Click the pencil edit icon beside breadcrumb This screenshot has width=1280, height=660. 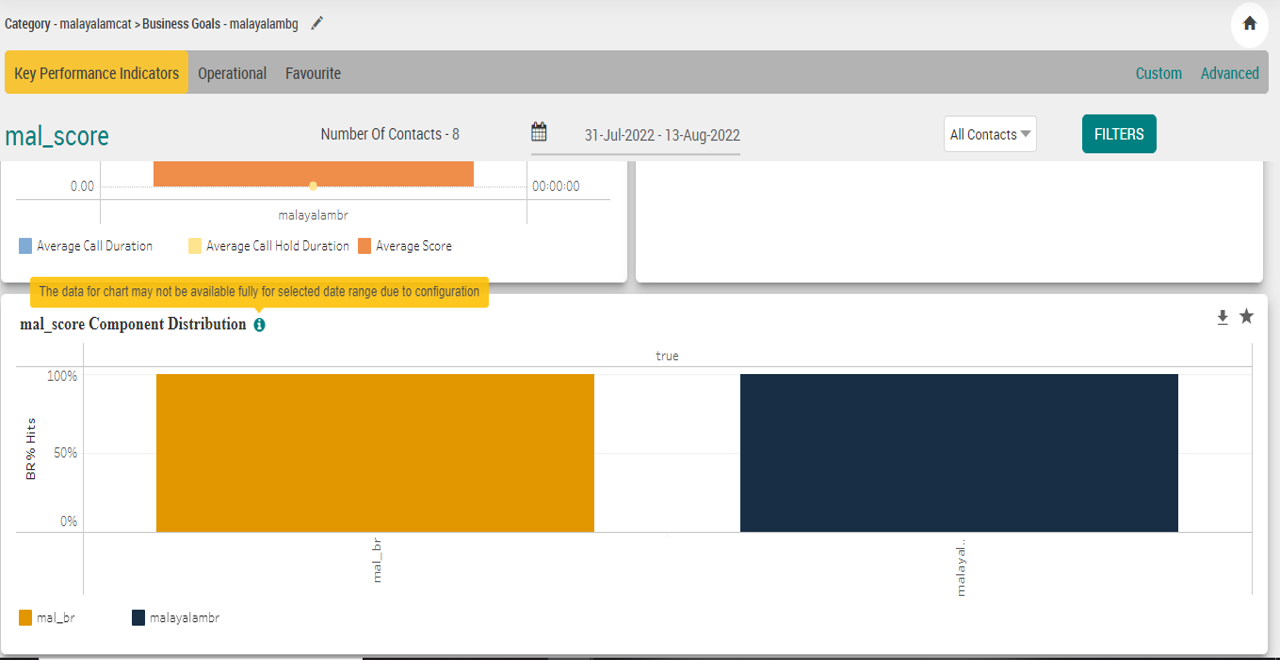[317, 23]
